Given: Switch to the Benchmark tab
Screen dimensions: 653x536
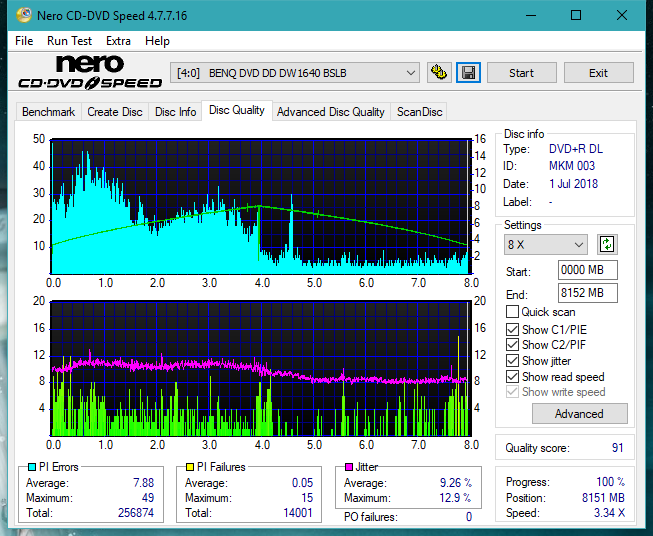Looking at the screenshot, I should pyautogui.click(x=49, y=112).
